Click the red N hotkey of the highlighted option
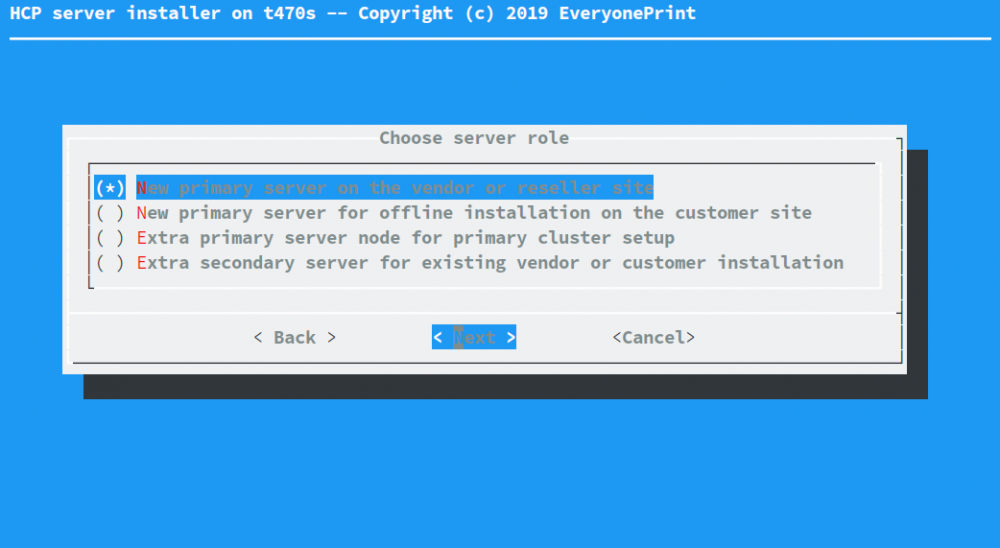This screenshot has height=548, width=1000. 142,188
